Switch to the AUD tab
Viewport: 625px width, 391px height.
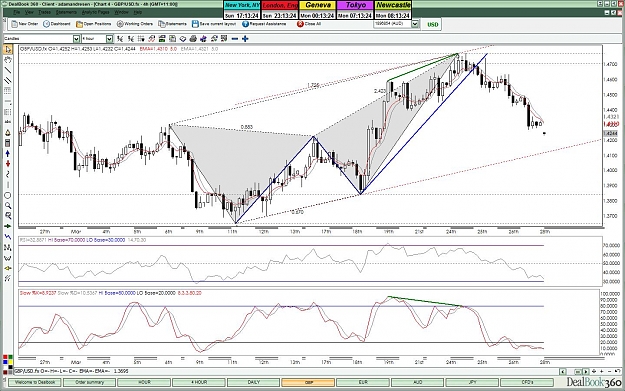(x=417, y=382)
